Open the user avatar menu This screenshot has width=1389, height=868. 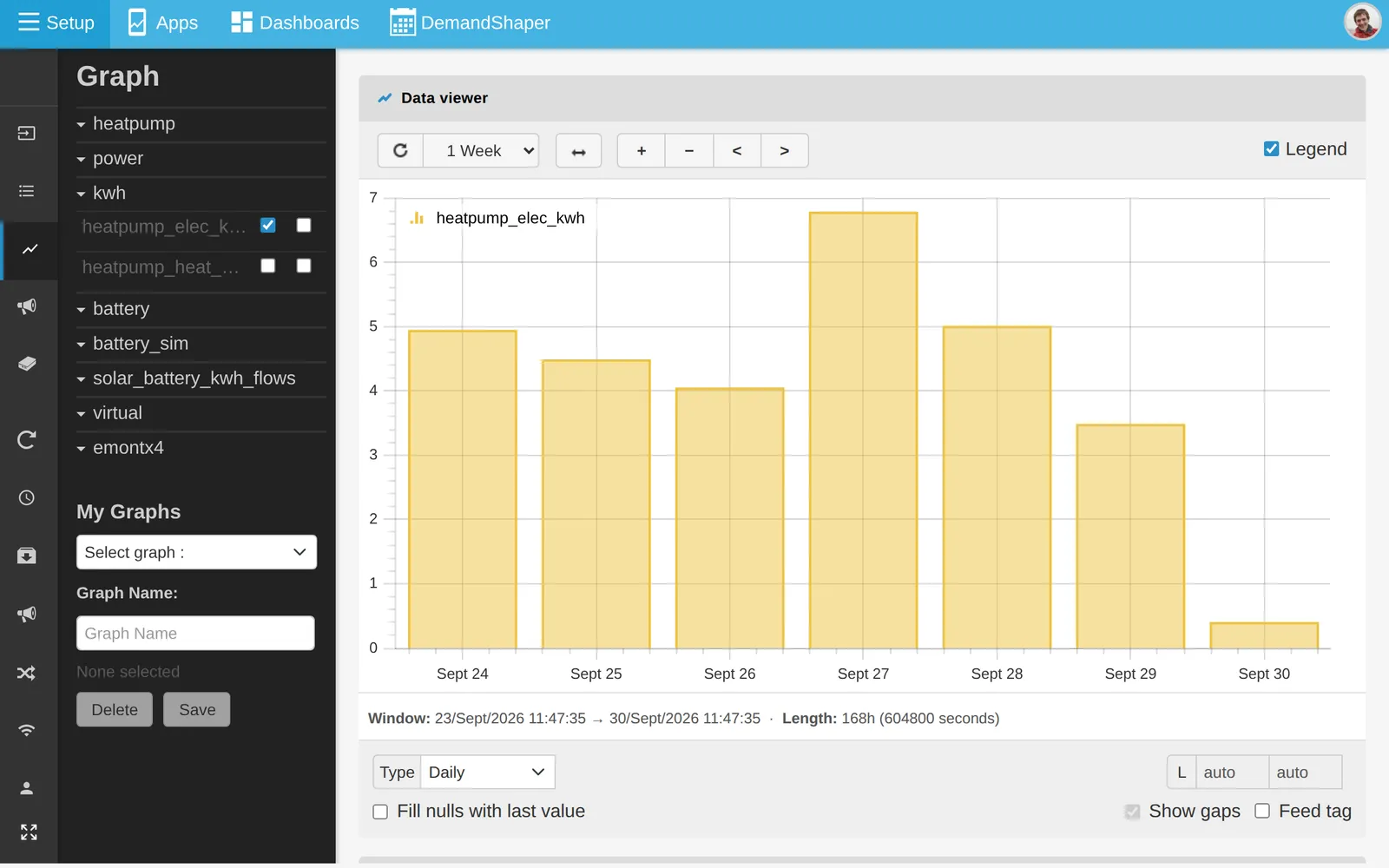(x=1362, y=23)
